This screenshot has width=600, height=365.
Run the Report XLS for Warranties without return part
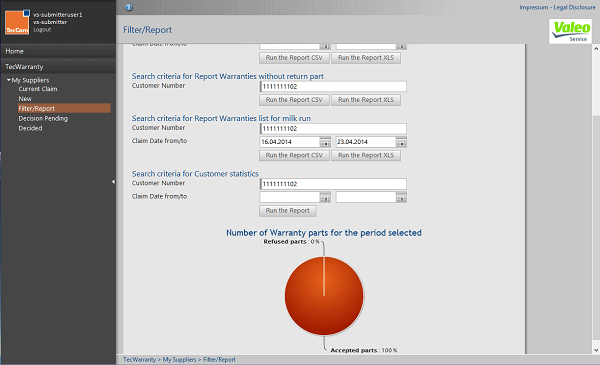366,100
